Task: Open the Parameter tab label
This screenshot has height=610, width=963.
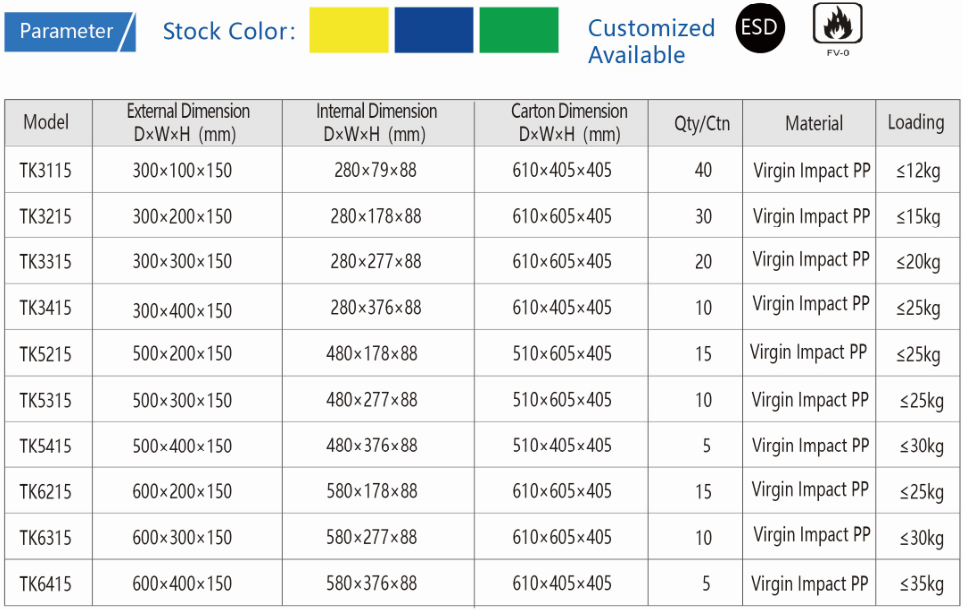Action: click(x=67, y=31)
